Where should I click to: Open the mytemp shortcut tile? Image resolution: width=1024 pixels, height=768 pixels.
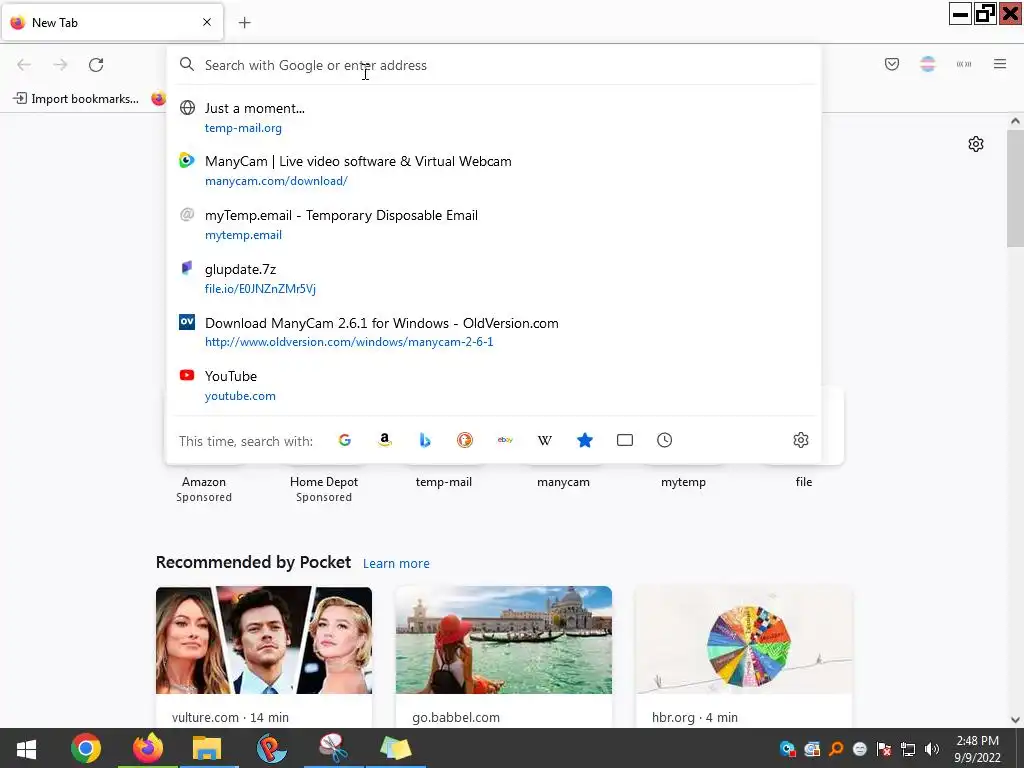683,482
